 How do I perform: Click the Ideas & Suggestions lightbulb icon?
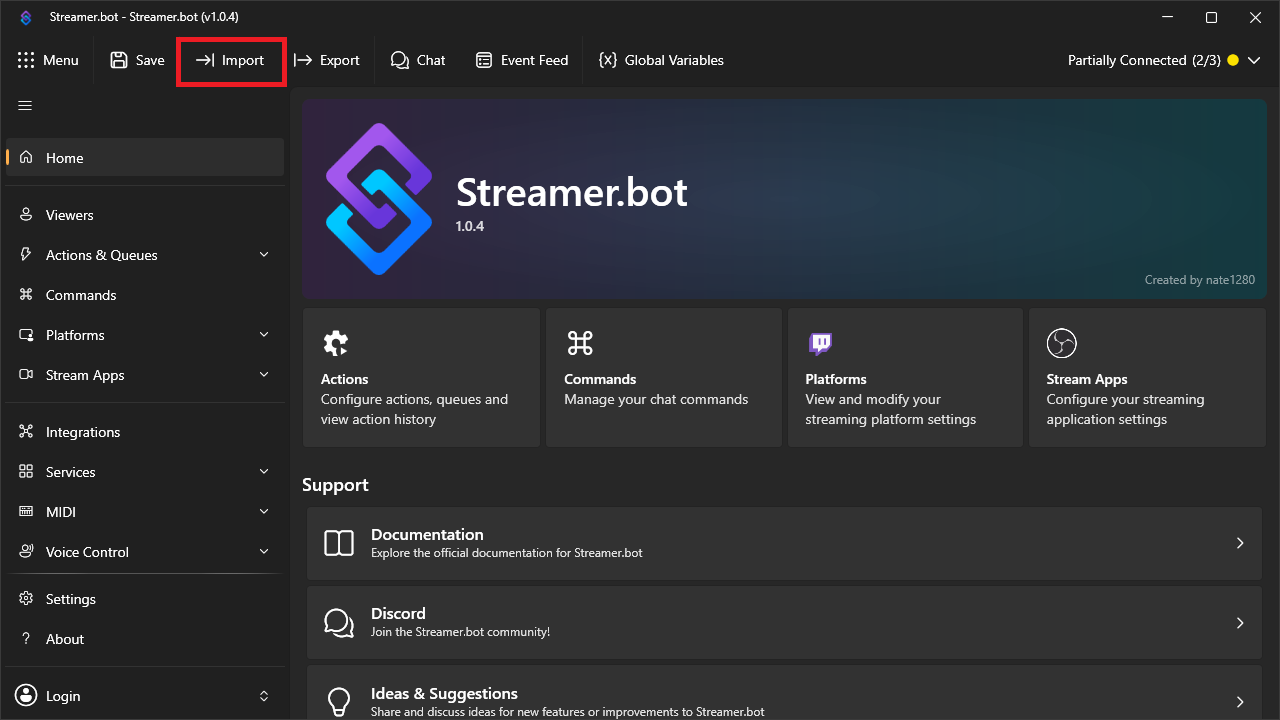click(339, 701)
